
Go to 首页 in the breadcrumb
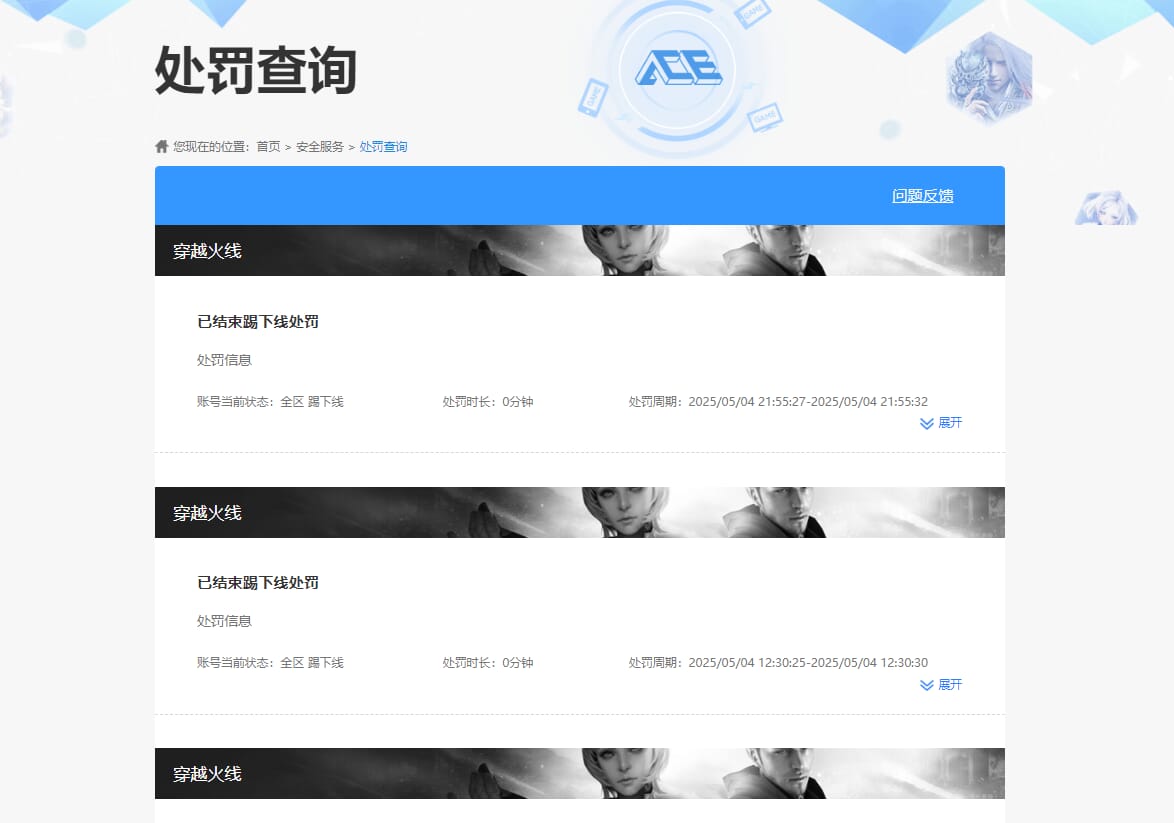[268, 147]
